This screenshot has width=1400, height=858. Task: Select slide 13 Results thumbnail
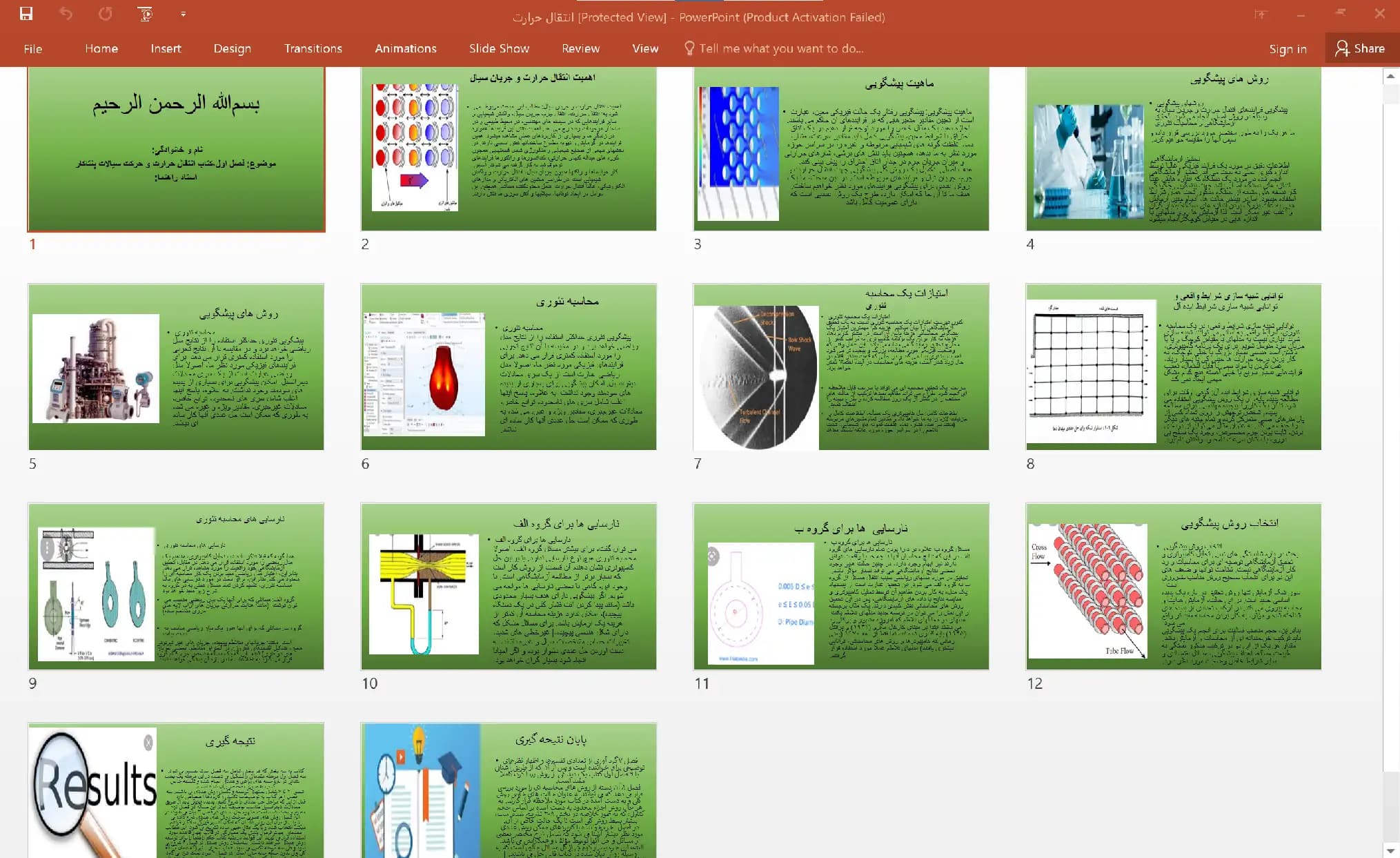coord(176,790)
